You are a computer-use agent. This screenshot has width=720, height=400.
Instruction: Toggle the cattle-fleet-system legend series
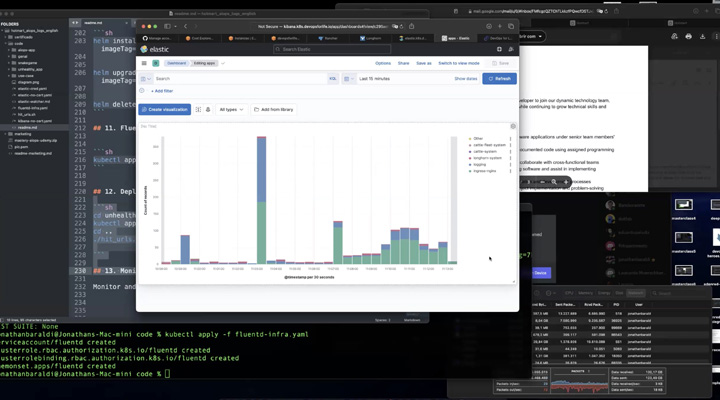(487, 145)
